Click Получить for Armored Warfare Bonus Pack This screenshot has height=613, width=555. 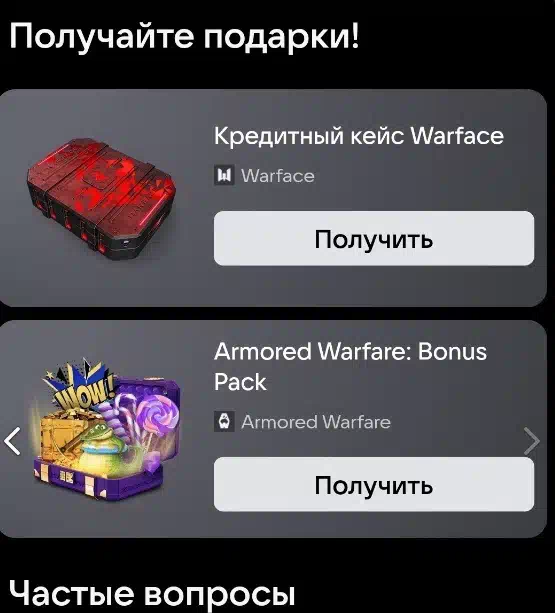click(x=374, y=484)
